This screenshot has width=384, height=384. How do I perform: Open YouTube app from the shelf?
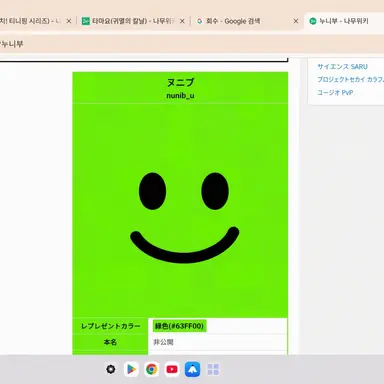coord(172,369)
